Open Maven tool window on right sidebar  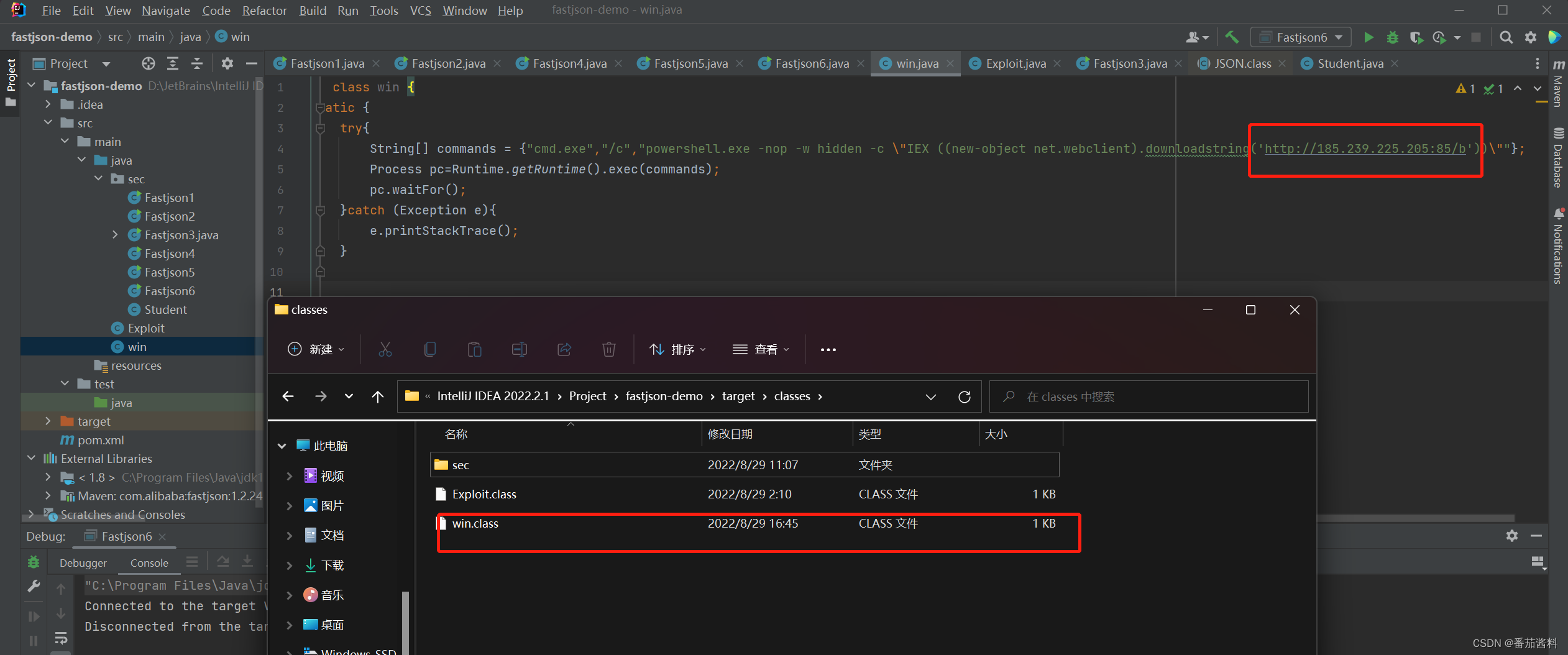pos(1559,84)
